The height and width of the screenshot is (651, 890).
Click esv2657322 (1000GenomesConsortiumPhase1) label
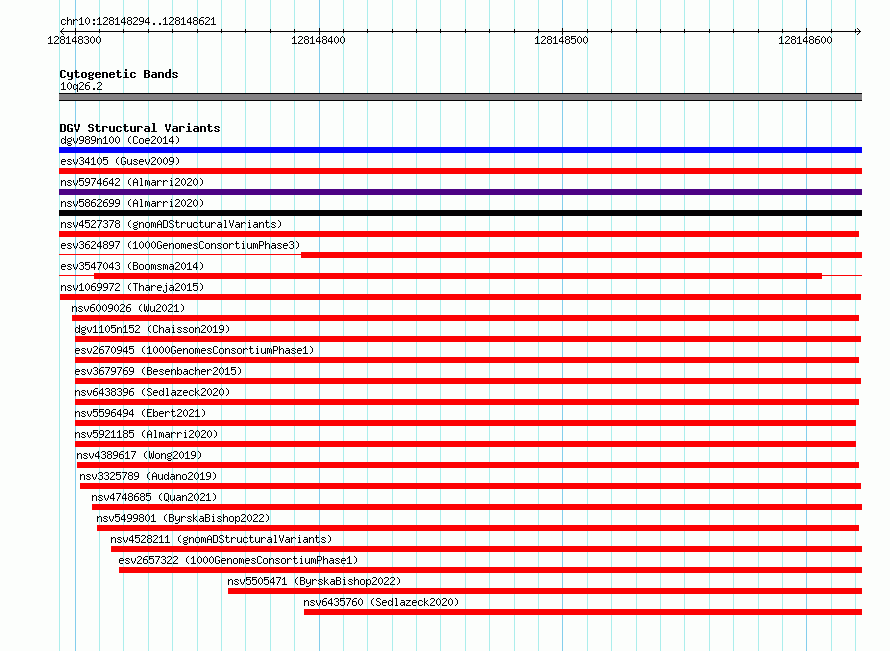[x=238, y=560]
